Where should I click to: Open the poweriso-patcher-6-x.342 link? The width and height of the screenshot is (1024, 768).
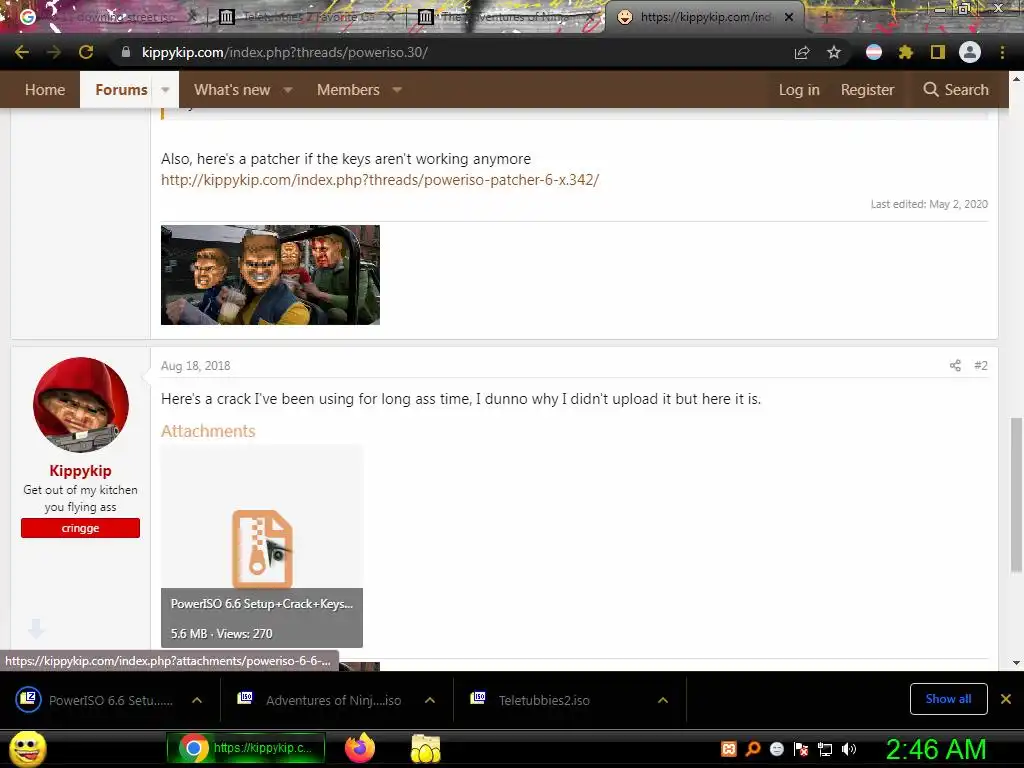click(x=380, y=180)
